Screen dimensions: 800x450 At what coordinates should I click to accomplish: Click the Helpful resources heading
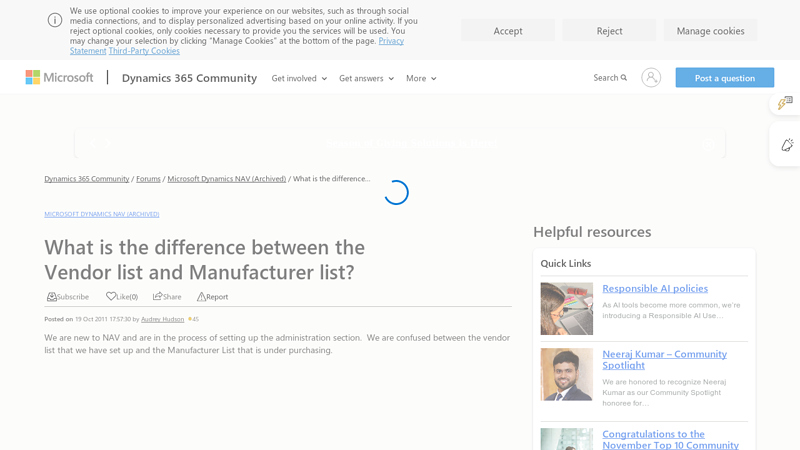[x=592, y=232]
